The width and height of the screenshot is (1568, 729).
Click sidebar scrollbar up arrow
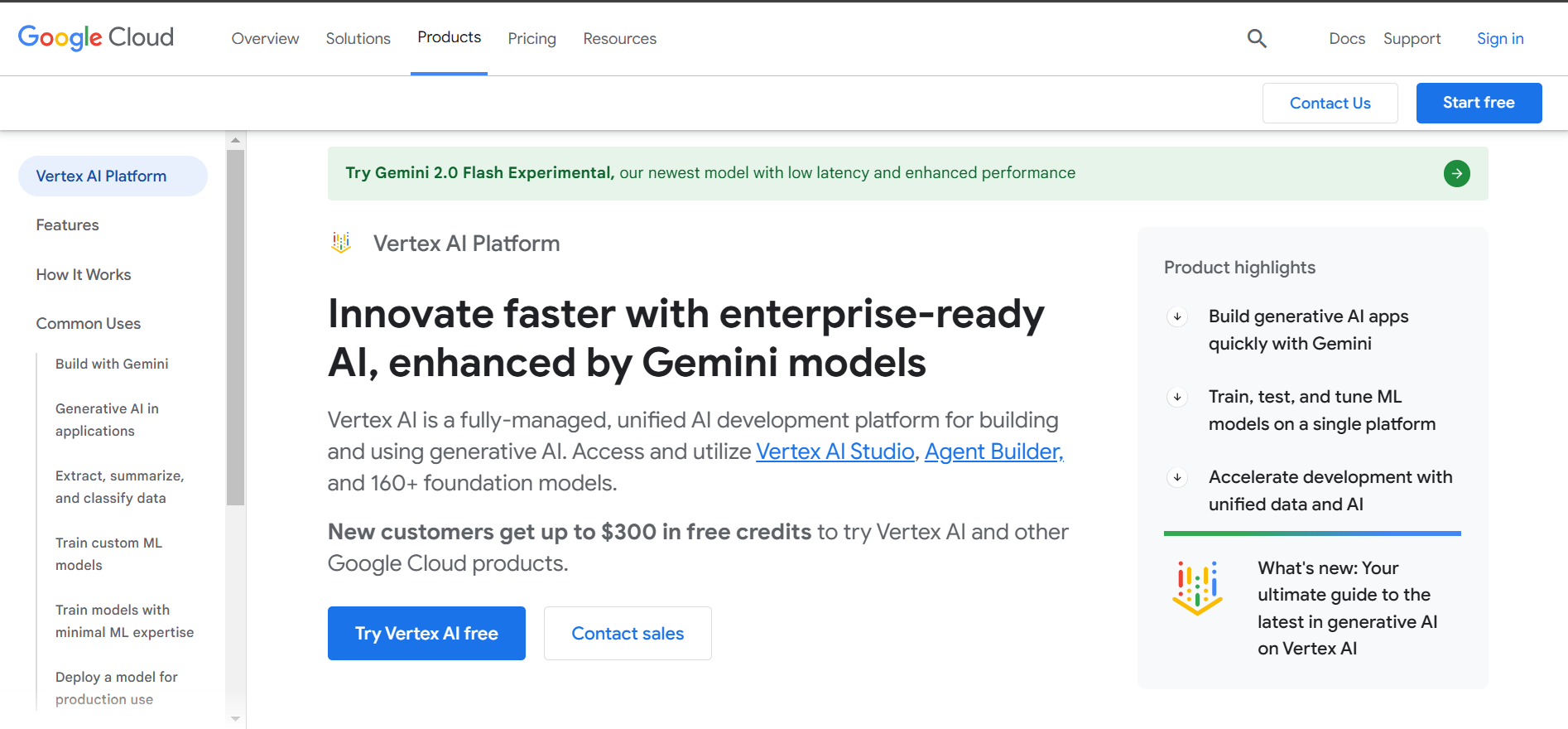pyautogui.click(x=235, y=140)
